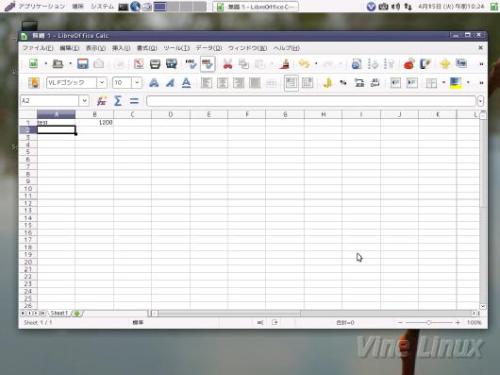Viewport: 500px width, 375px height.
Task: Open the アプリケーション panel menu
Action: click(41, 6)
